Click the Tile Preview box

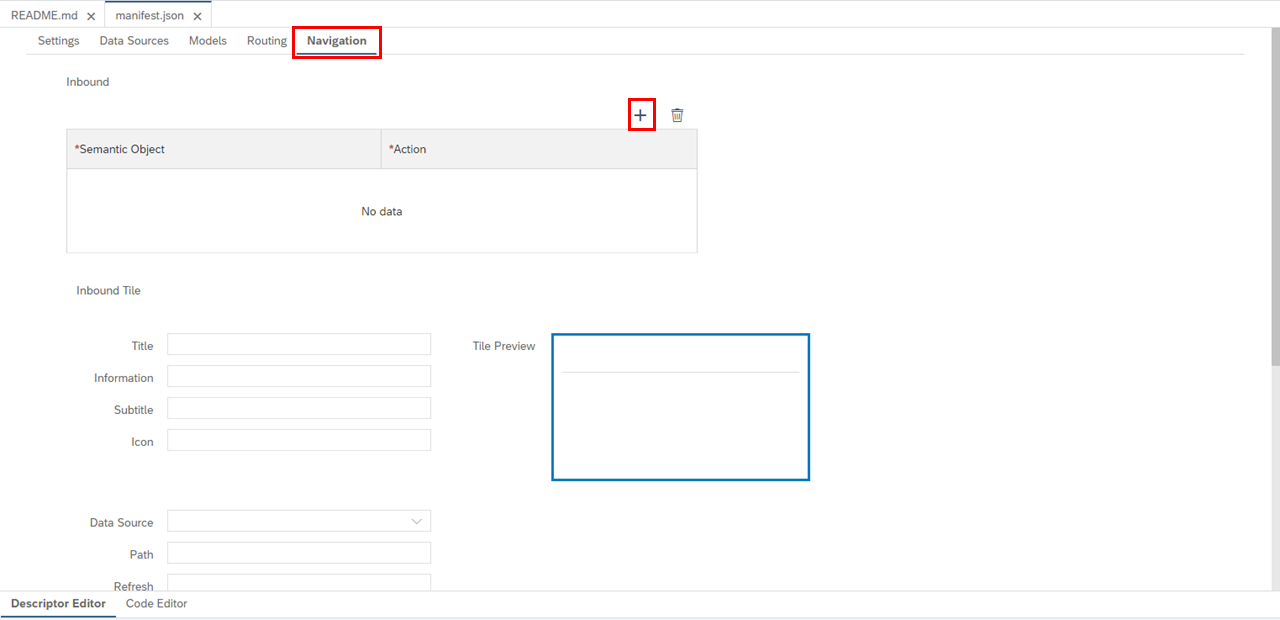click(680, 407)
